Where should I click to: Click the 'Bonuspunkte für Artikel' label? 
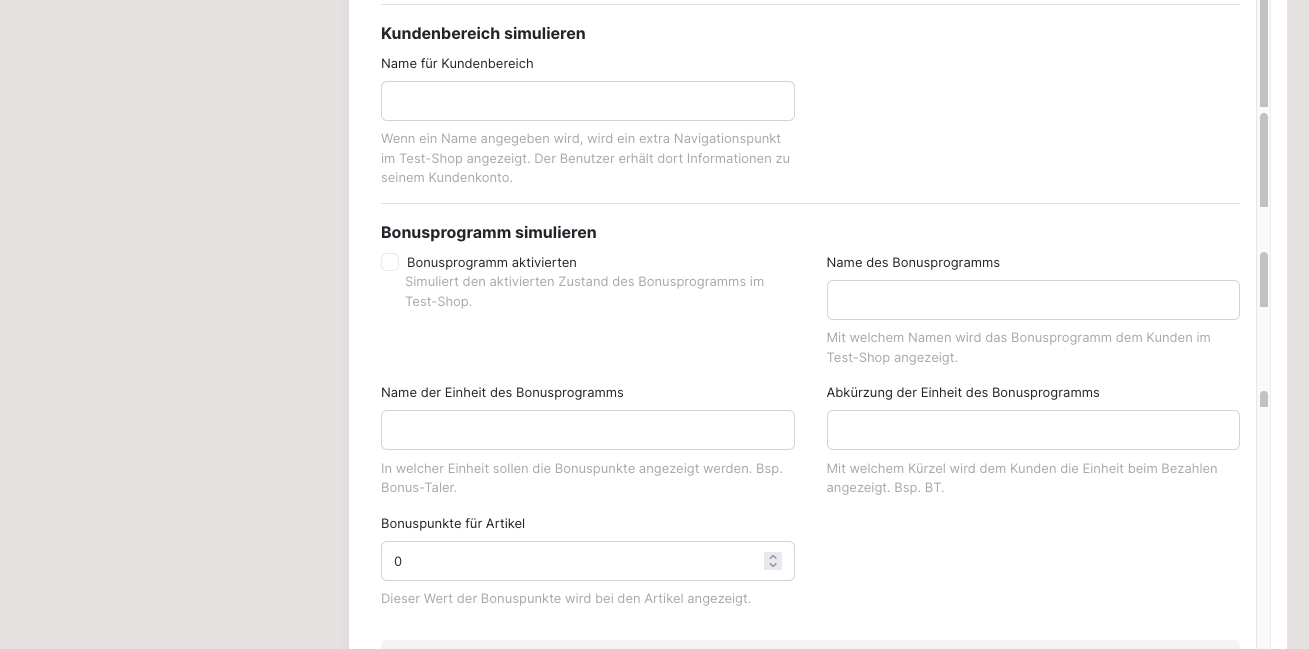tap(453, 523)
